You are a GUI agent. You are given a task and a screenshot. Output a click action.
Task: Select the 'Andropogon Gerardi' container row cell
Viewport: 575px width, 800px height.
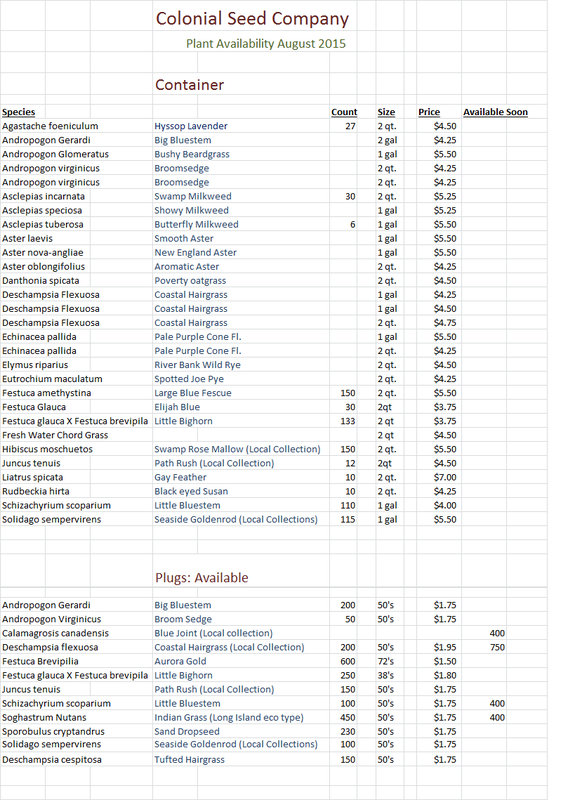click(x=46, y=140)
